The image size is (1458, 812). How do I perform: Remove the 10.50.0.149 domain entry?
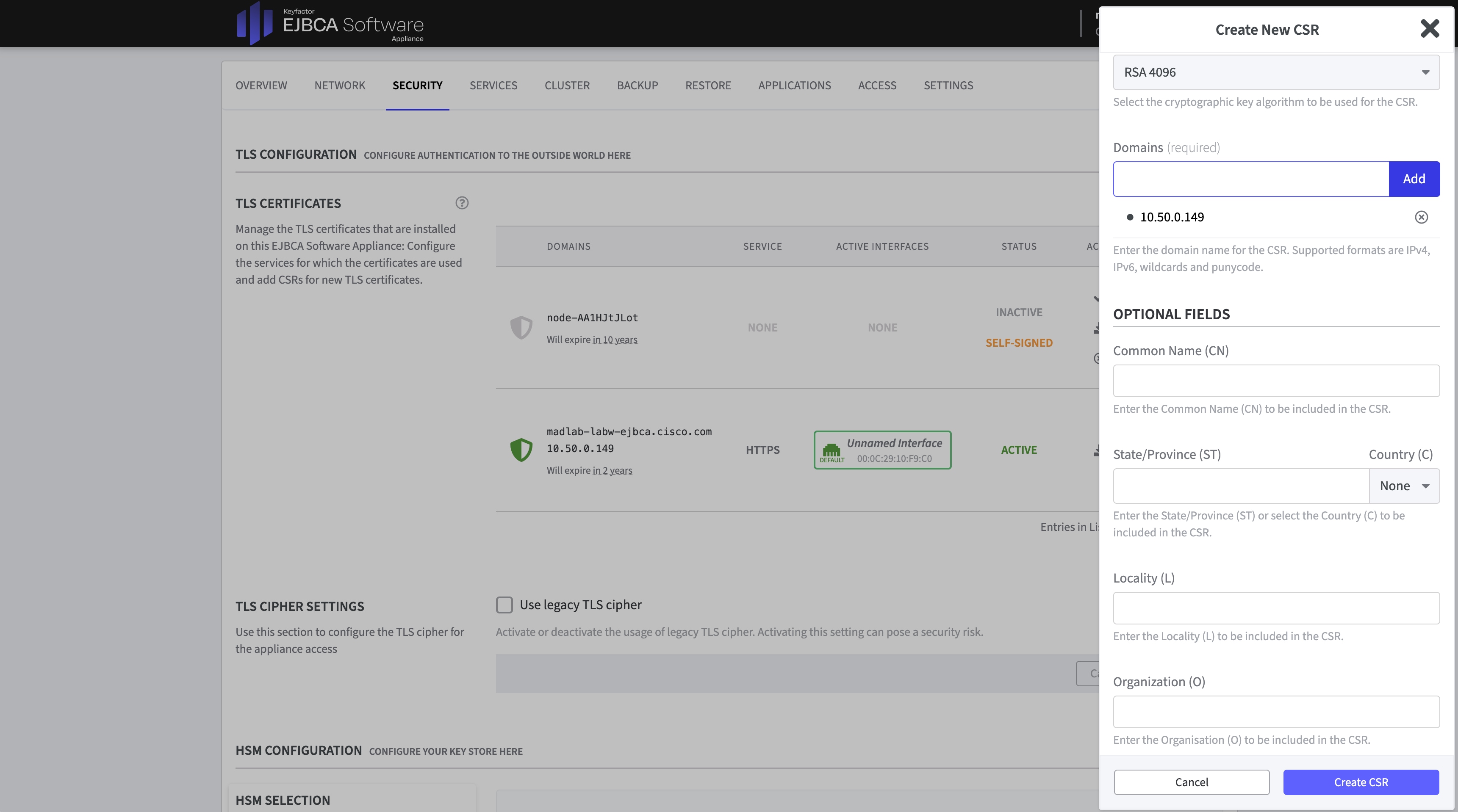[1421, 217]
